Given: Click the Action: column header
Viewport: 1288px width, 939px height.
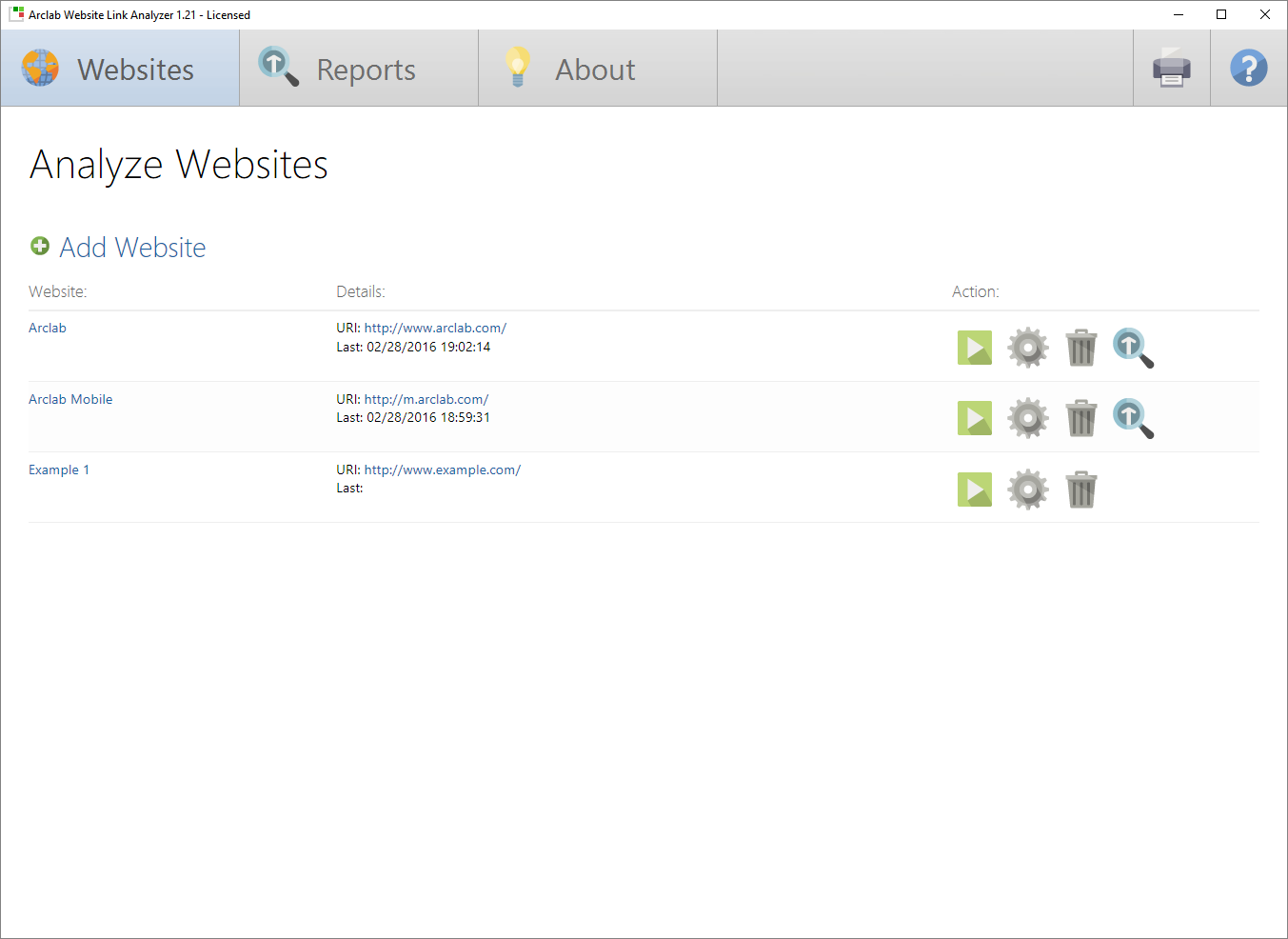Looking at the screenshot, I should [x=976, y=292].
